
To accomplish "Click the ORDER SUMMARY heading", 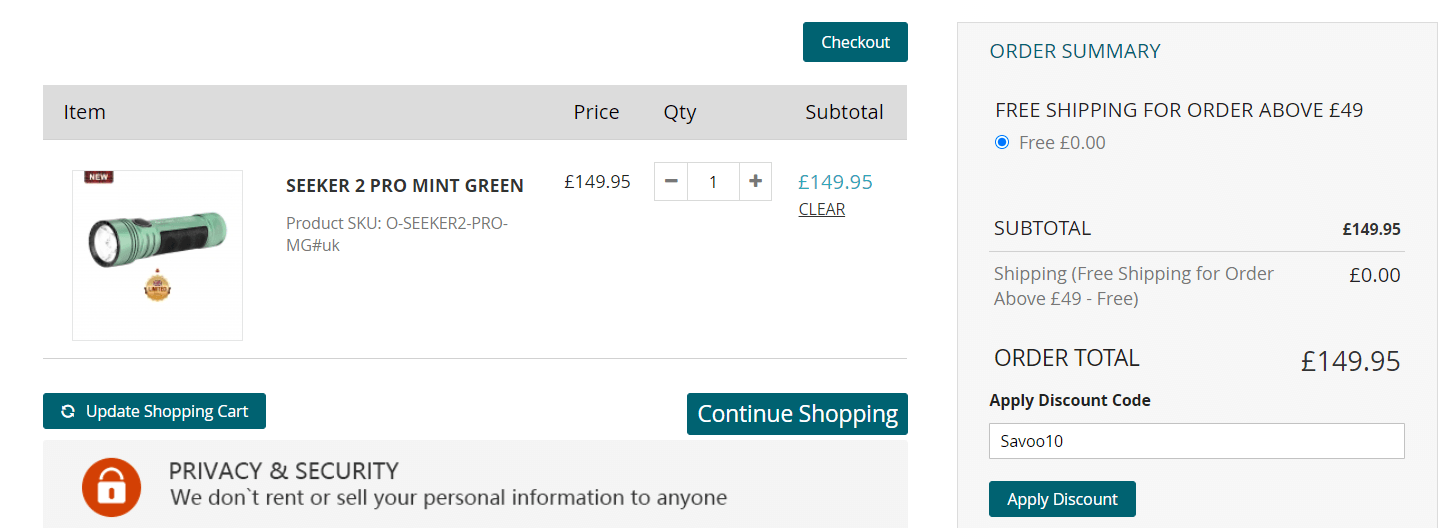I will 1075,51.
